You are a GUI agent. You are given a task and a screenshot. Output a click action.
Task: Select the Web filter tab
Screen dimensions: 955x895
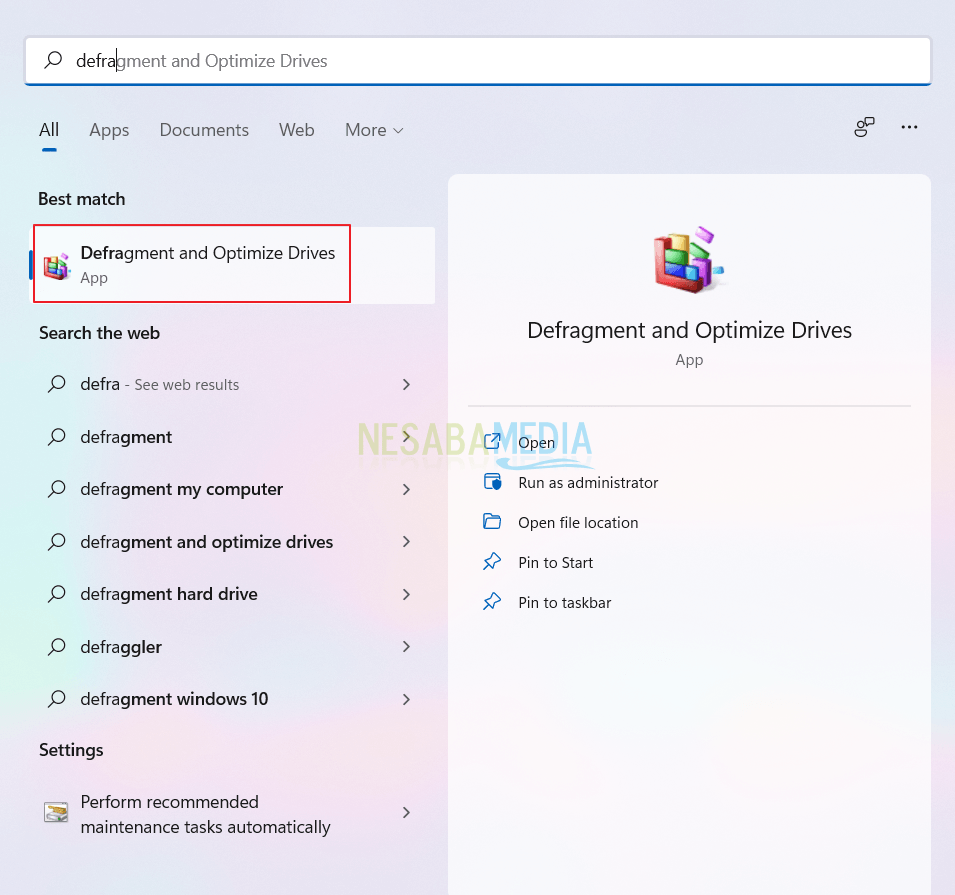(296, 130)
